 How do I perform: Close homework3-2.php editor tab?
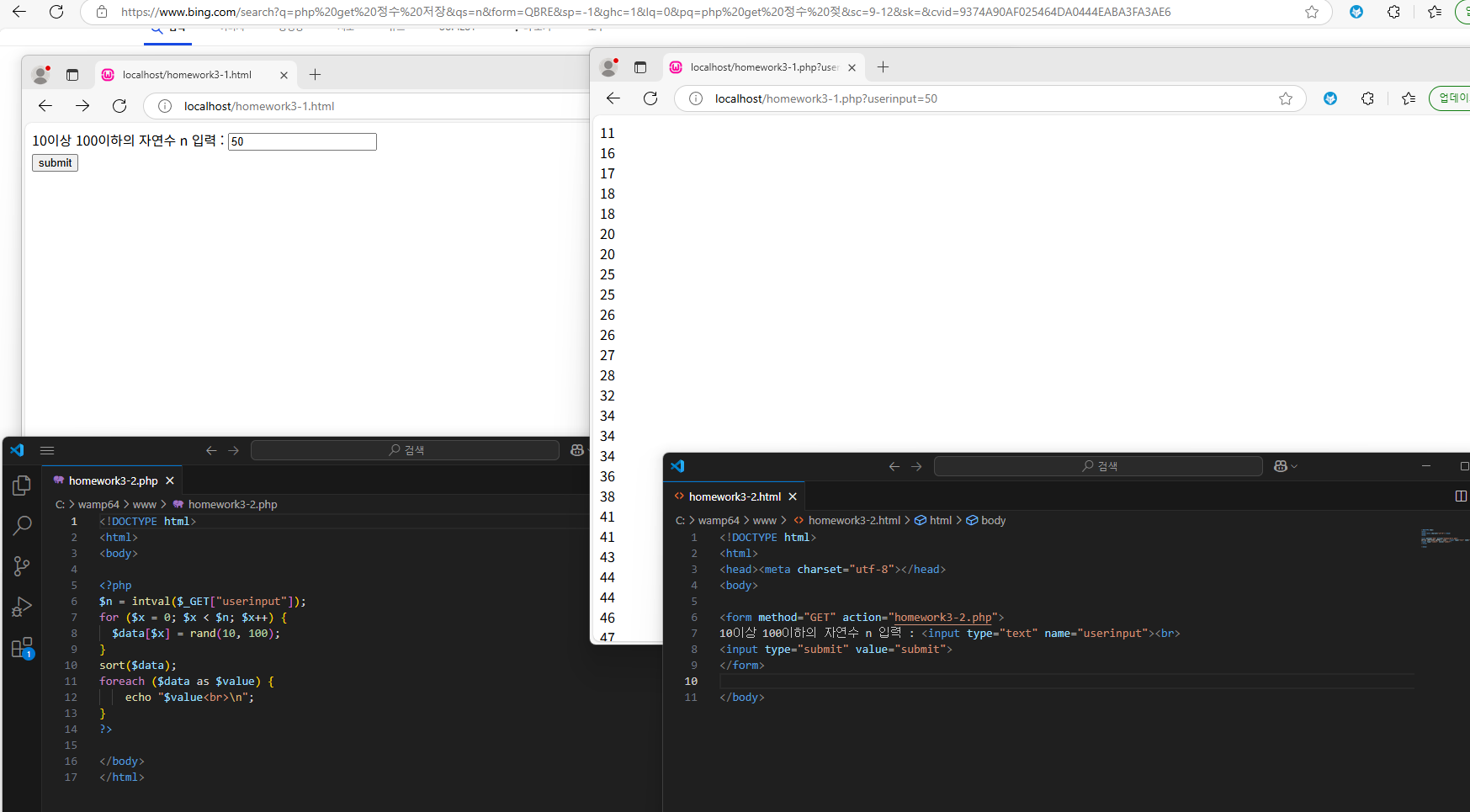[x=170, y=480]
